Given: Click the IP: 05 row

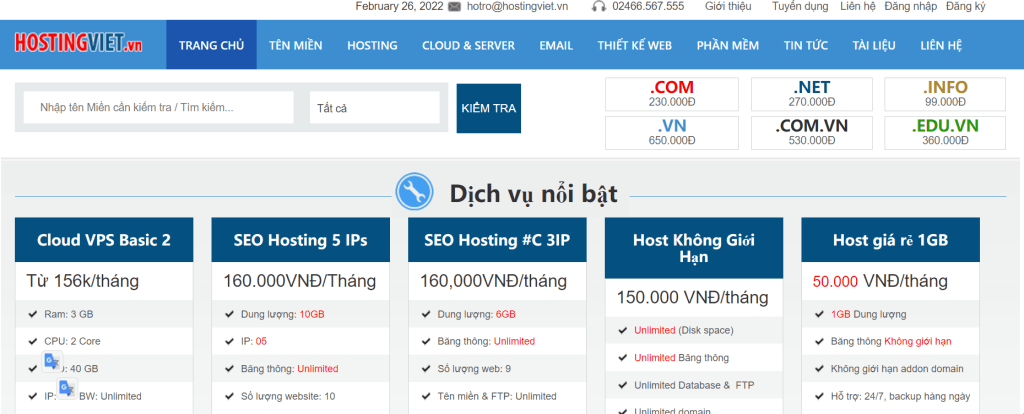Looking at the screenshot, I should [300, 341].
